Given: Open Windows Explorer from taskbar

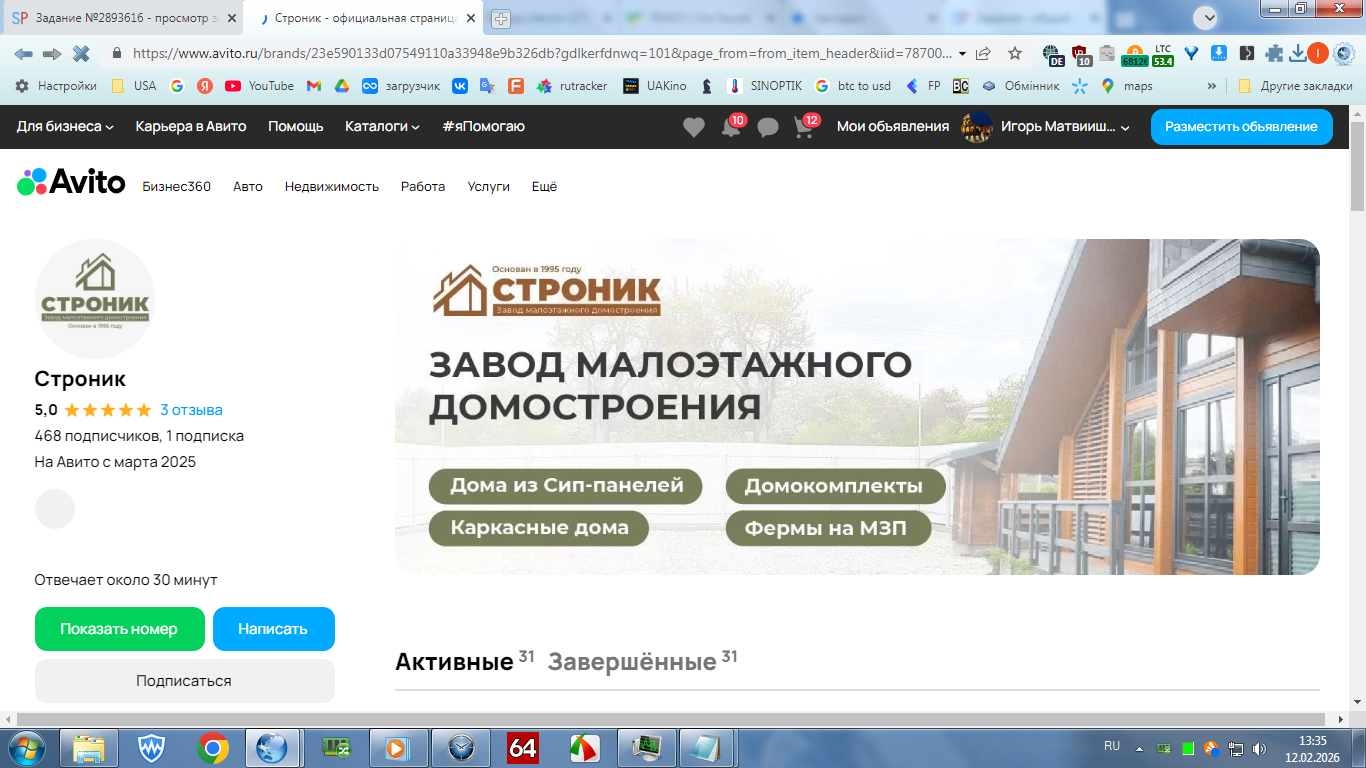Looking at the screenshot, I should pyautogui.click(x=89, y=747).
